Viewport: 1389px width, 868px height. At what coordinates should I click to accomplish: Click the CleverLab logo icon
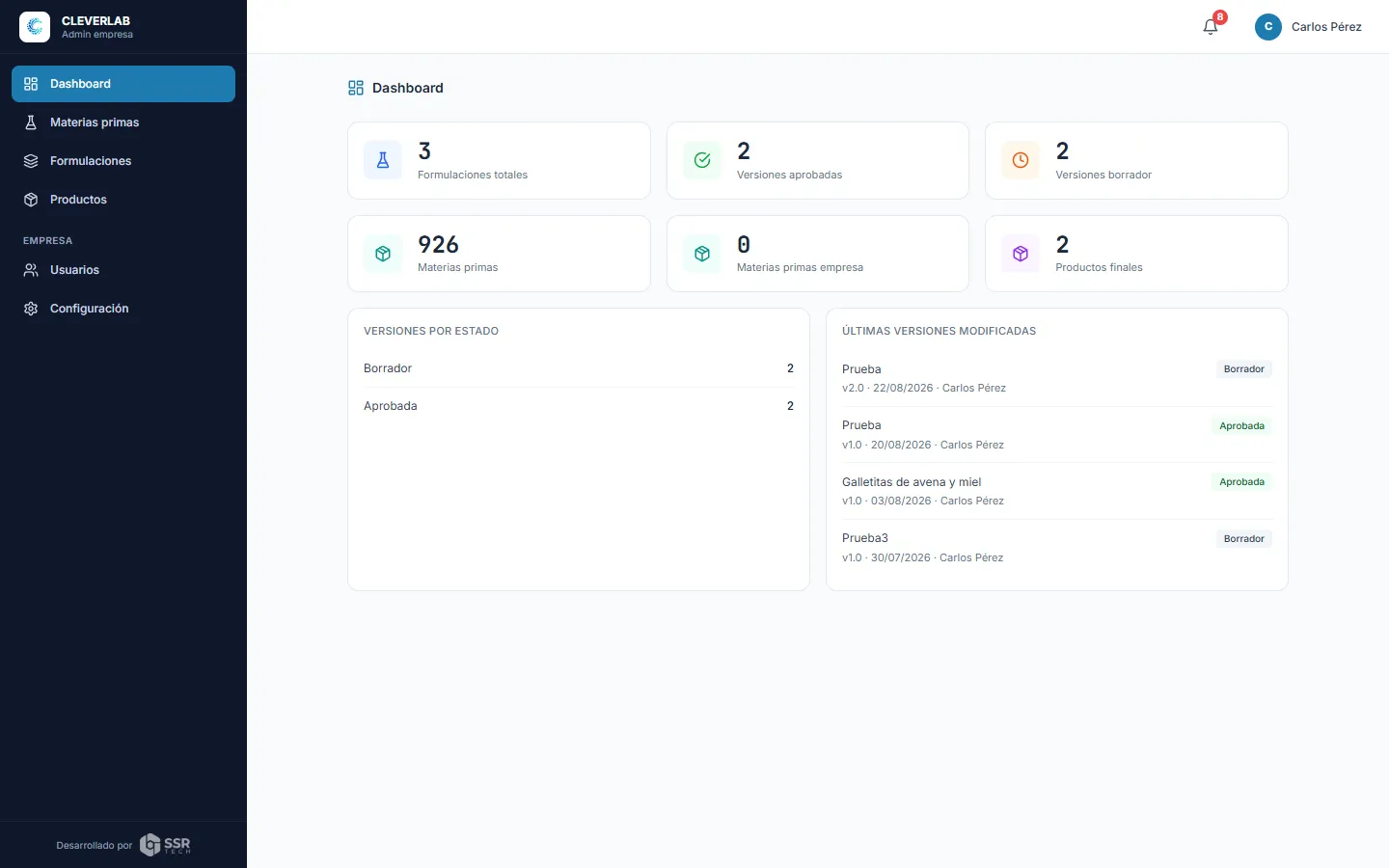click(x=35, y=27)
